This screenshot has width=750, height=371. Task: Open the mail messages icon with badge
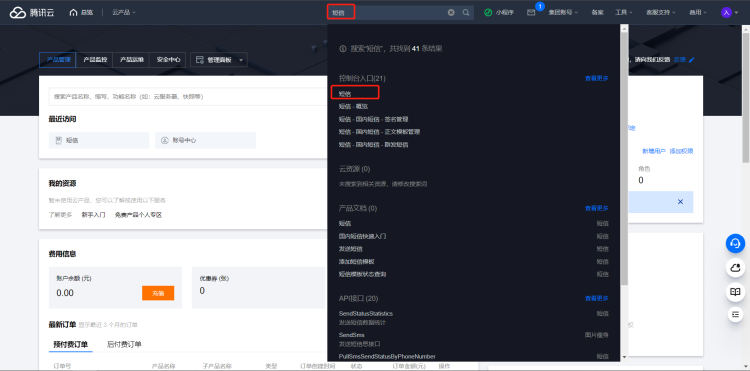click(531, 12)
